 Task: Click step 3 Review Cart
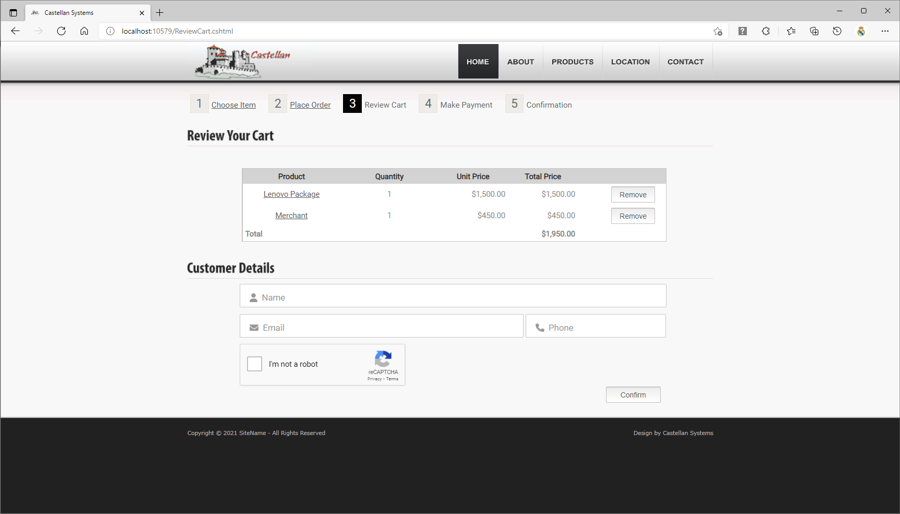coord(375,104)
